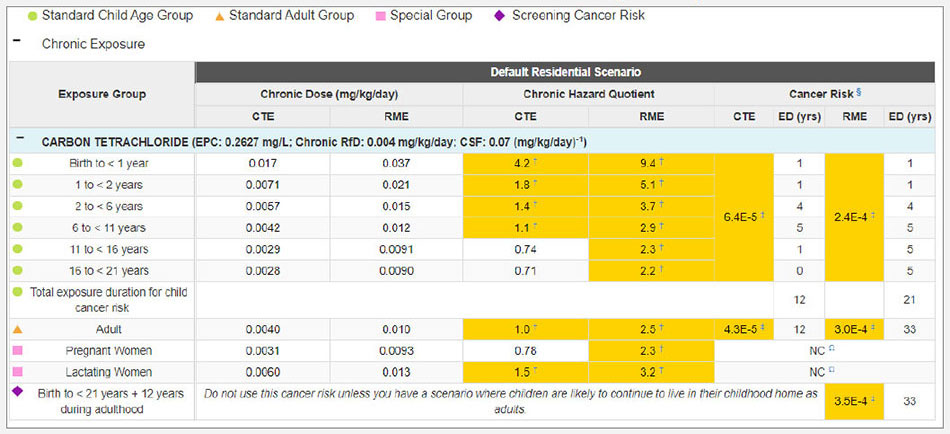Select the Exposure Group column header

(102, 95)
